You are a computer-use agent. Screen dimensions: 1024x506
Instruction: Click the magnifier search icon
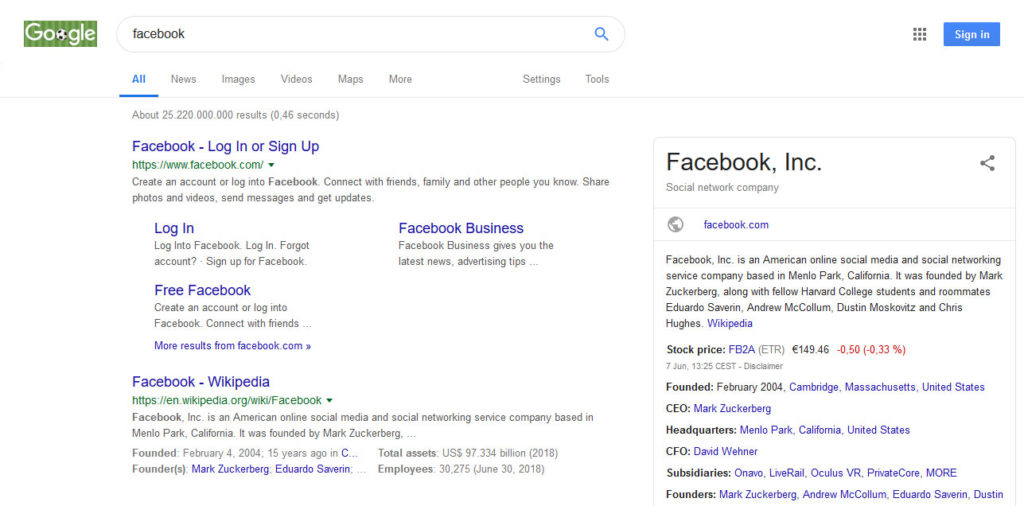click(601, 34)
